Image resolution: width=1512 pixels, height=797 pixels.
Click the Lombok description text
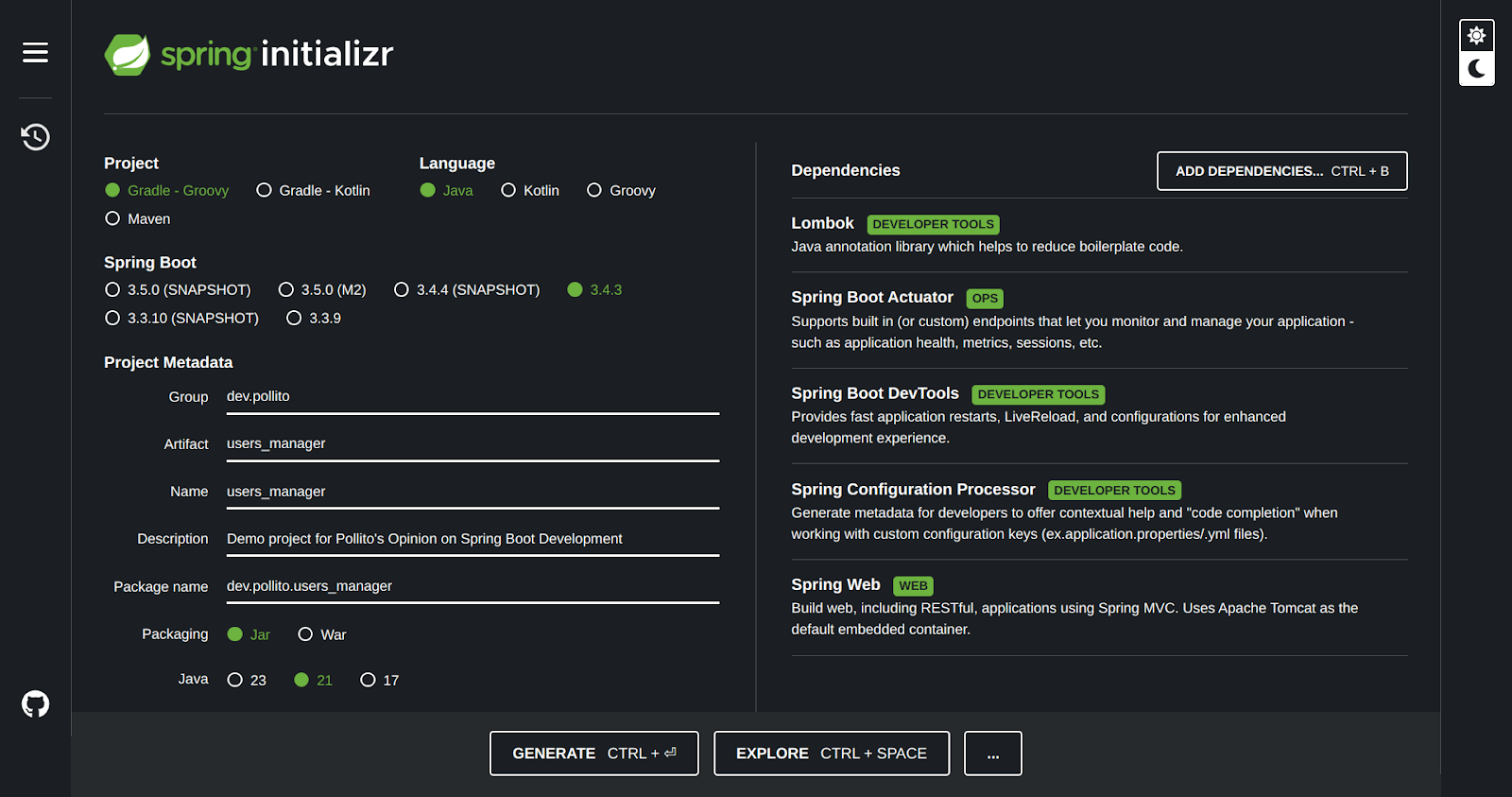tap(987, 247)
